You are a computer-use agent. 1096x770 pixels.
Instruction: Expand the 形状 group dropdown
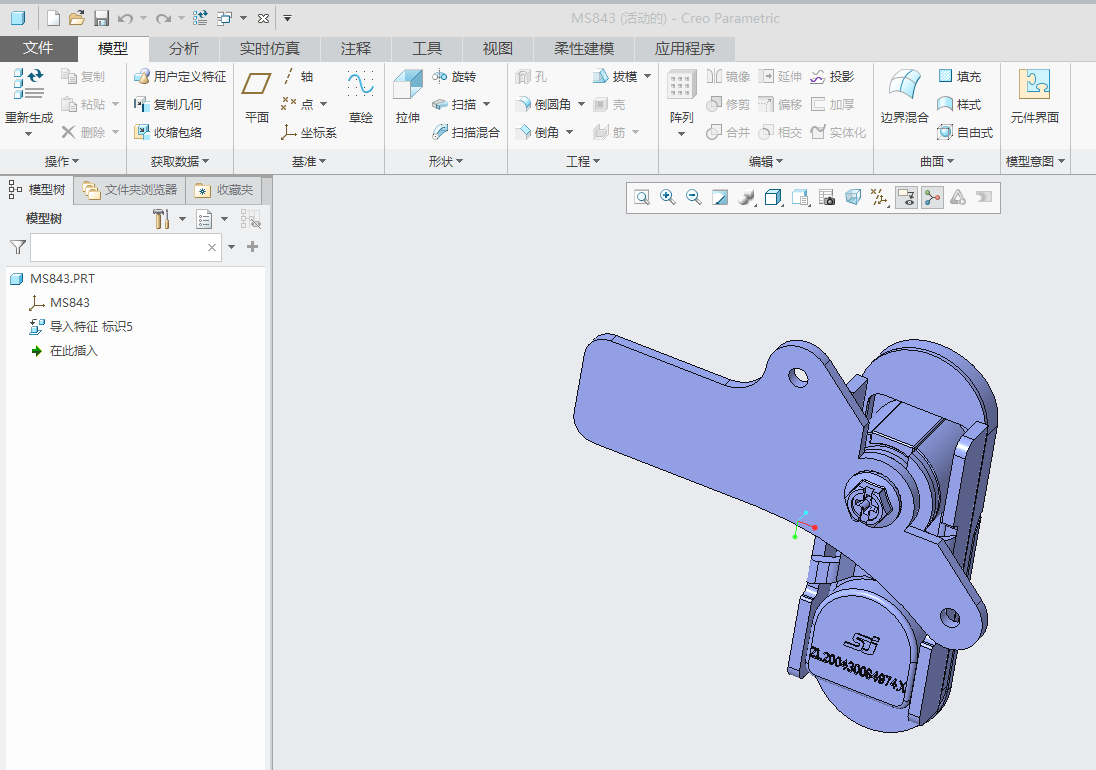pyautogui.click(x=446, y=161)
